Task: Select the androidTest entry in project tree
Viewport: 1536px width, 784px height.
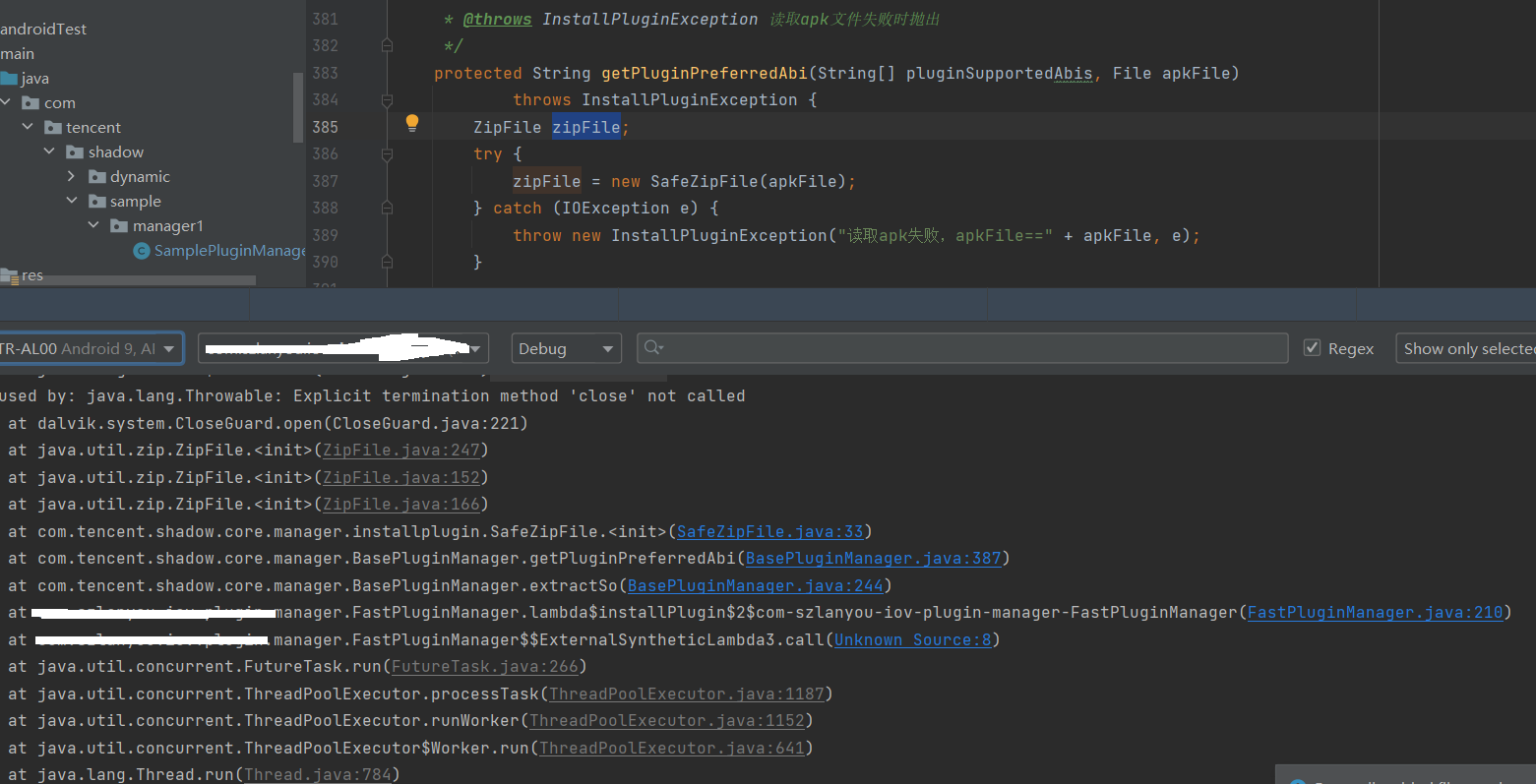Action: pos(44,29)
